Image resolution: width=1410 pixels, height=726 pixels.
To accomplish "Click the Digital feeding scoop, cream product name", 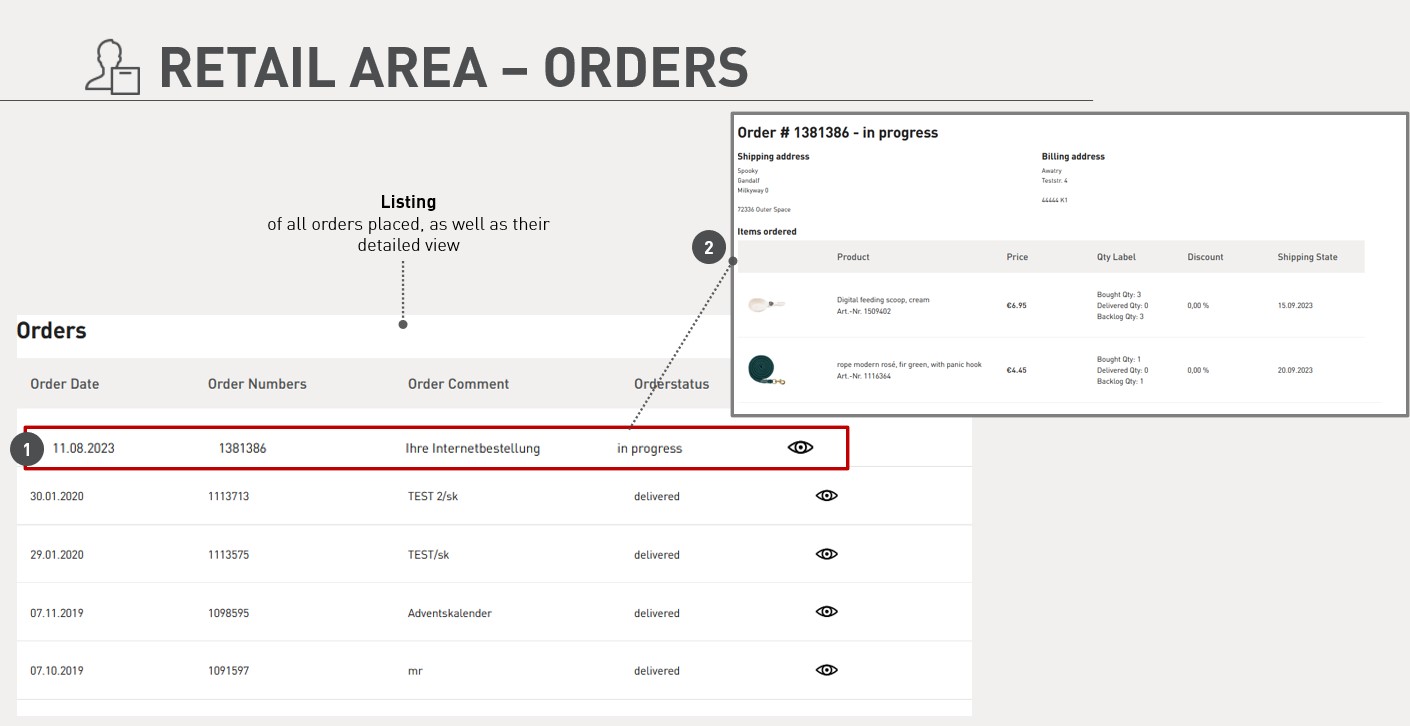I will [883, 299].
